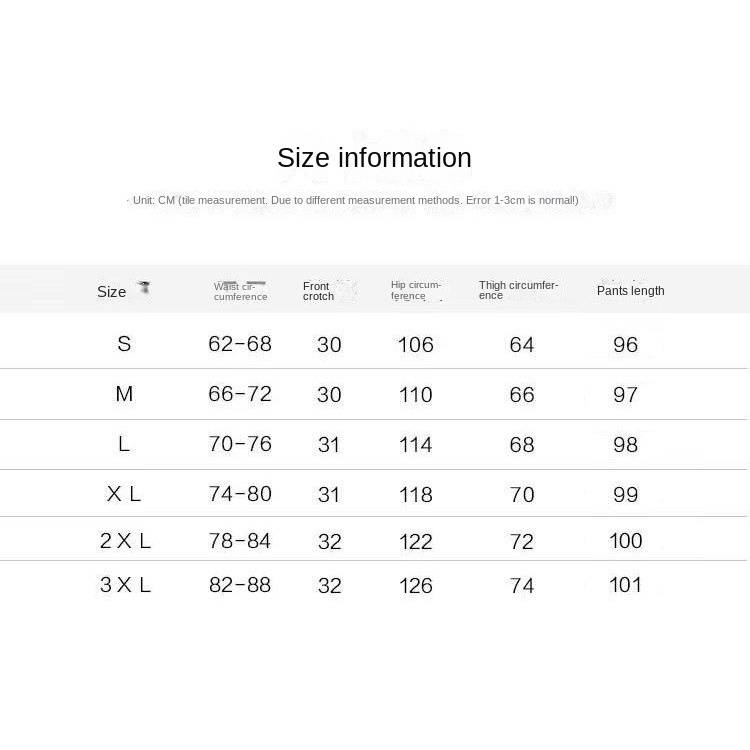
Task: Click the 110 hip circumference value
Action: coord(415,395)
